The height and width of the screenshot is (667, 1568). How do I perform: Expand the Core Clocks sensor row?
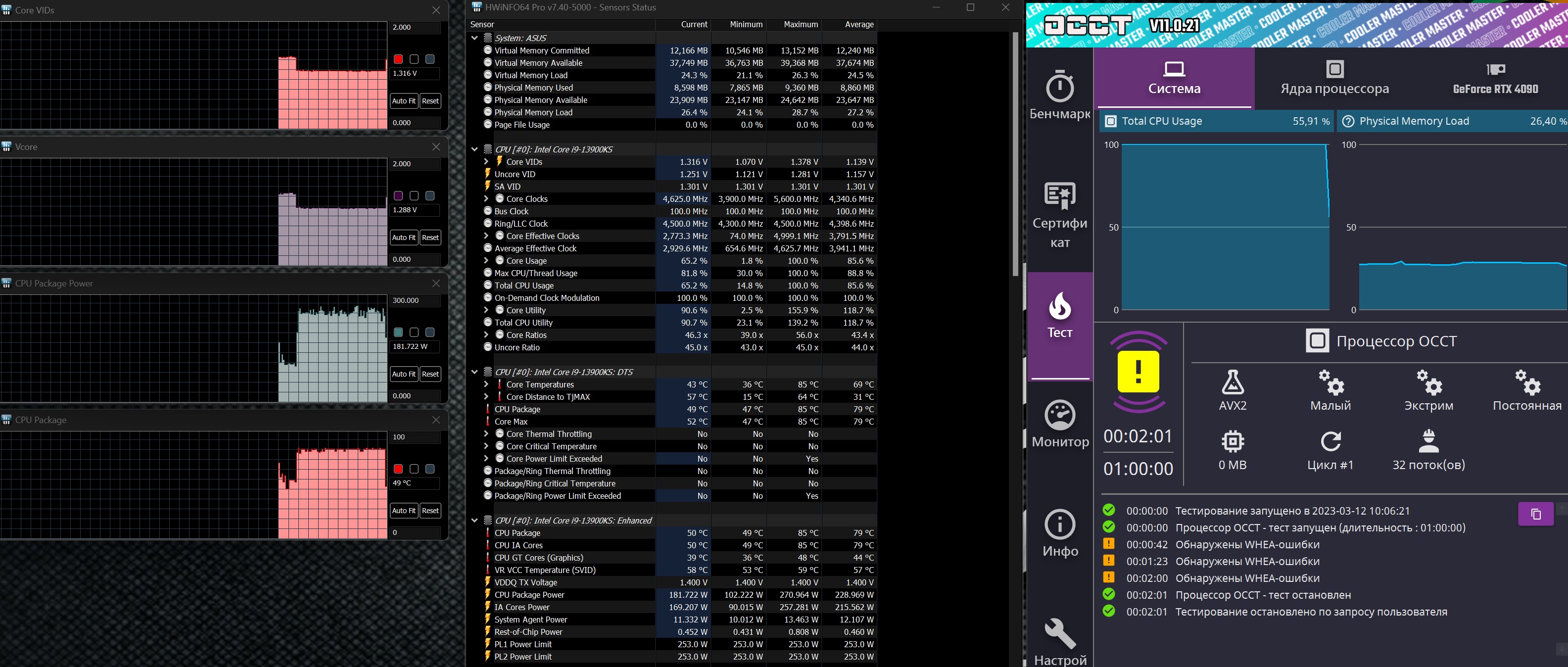point(486,199)
